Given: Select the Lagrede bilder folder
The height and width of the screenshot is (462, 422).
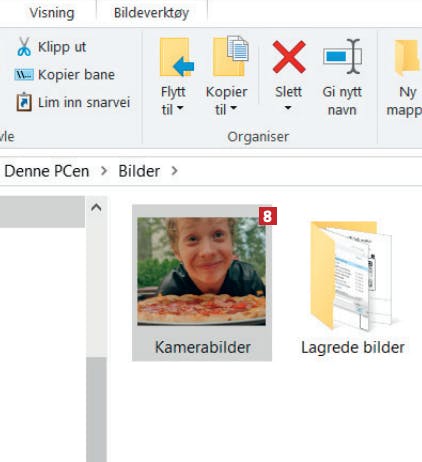Looking at the screenshot, I should click(353, 287).
